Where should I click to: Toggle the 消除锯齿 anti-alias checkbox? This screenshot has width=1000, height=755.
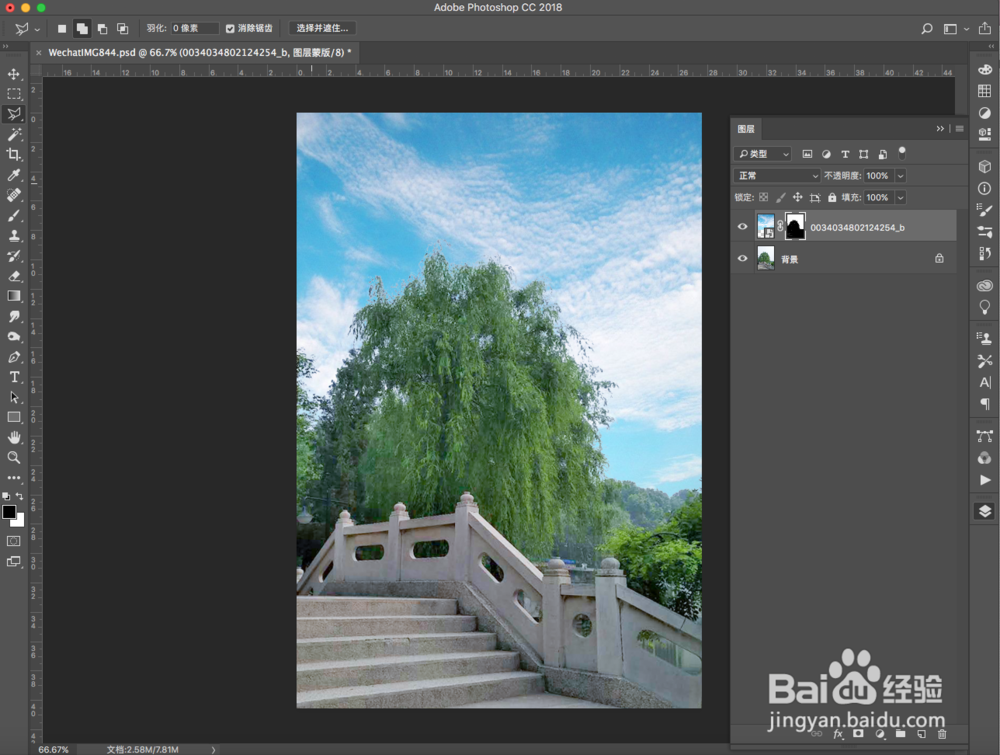tap(230, 28)
